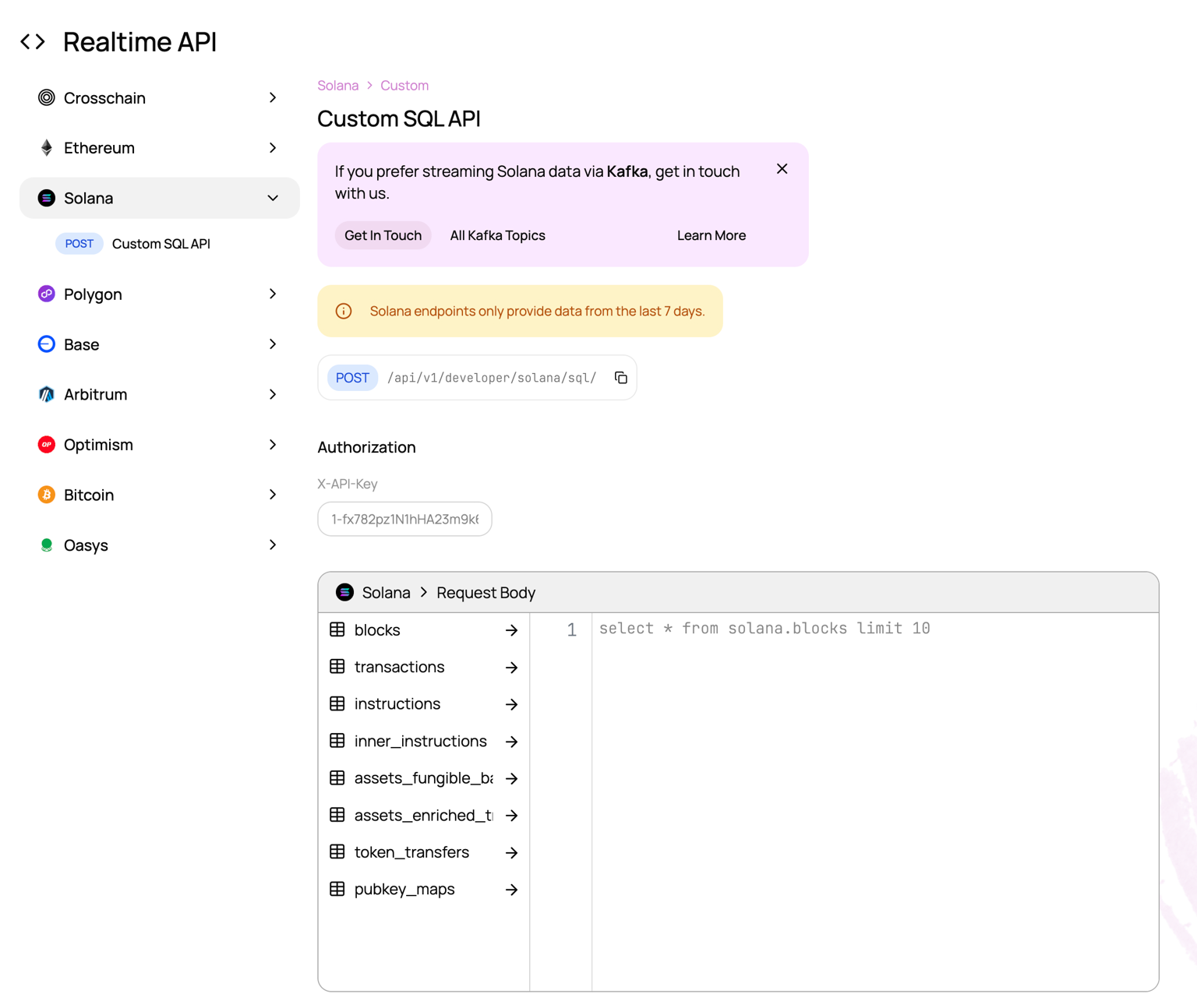Click into the SQL query editor line

coord(874,629)
